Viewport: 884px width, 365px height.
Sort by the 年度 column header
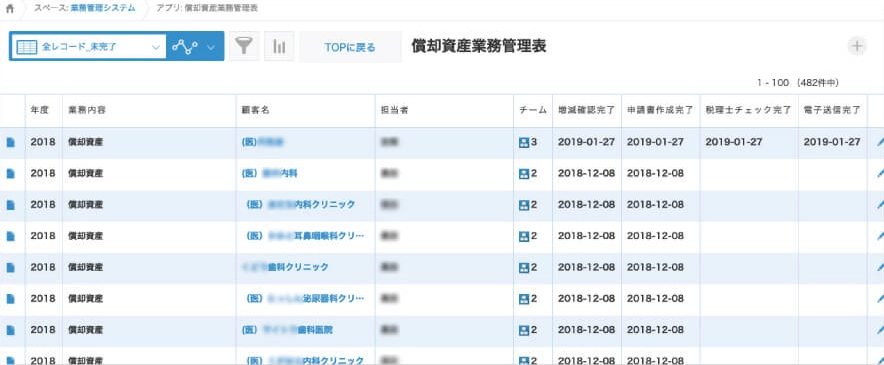point(39,111)
